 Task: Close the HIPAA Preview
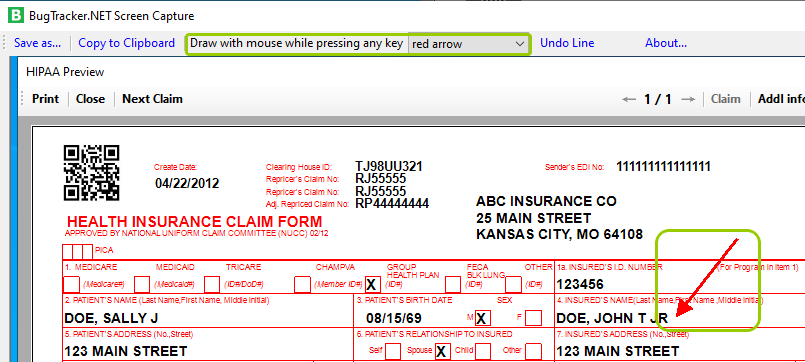click(90, 99)
